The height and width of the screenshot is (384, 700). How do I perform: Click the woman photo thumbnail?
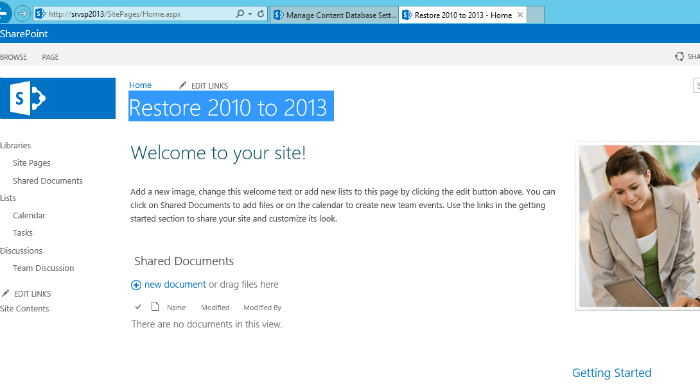[x=639, y=226]
